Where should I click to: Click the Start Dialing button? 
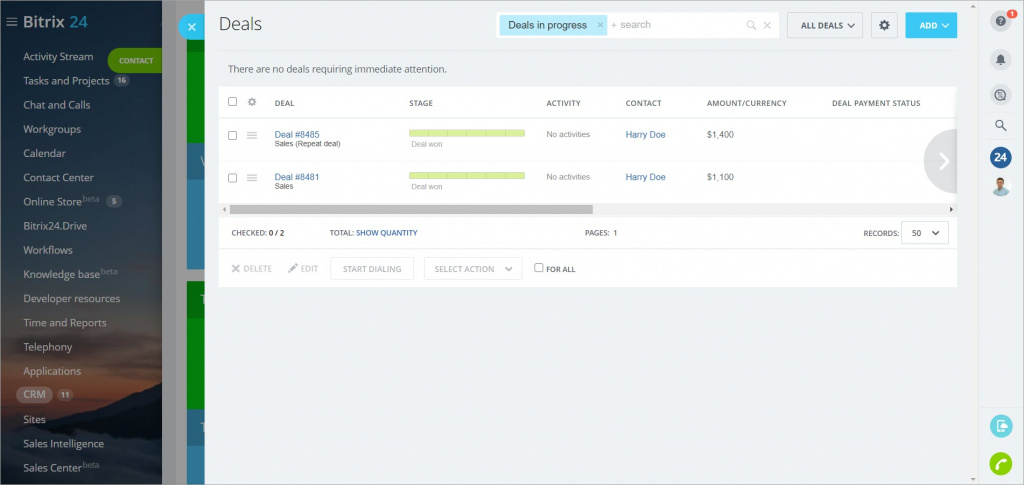click(x=372, y=268)
